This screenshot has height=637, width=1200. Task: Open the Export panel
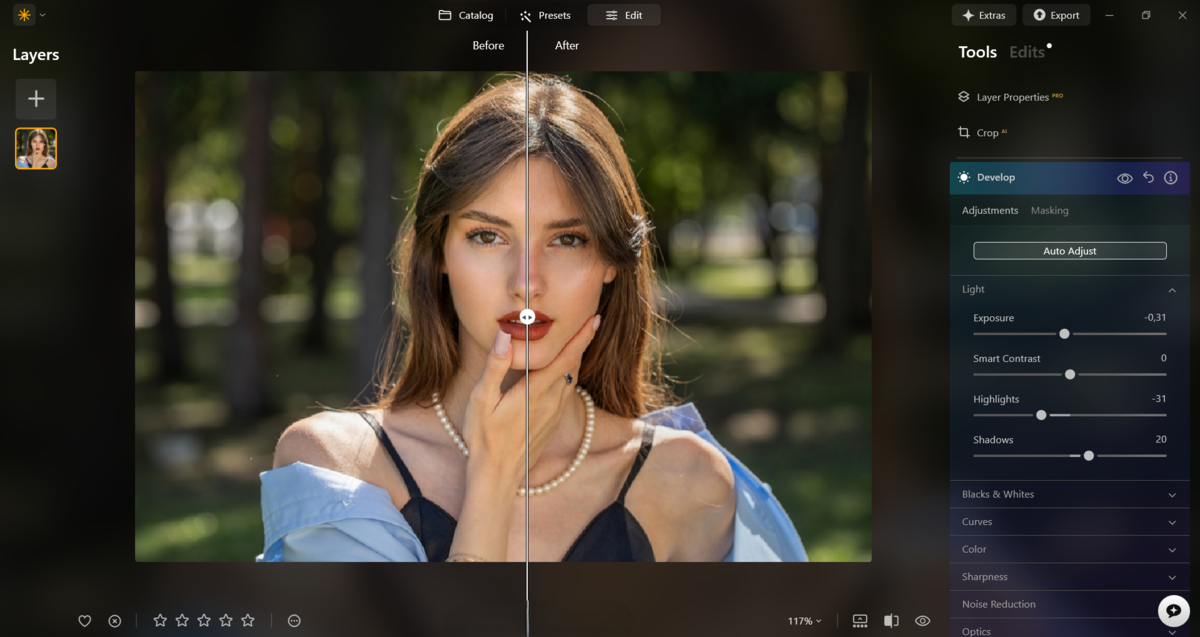(1056, 15)
